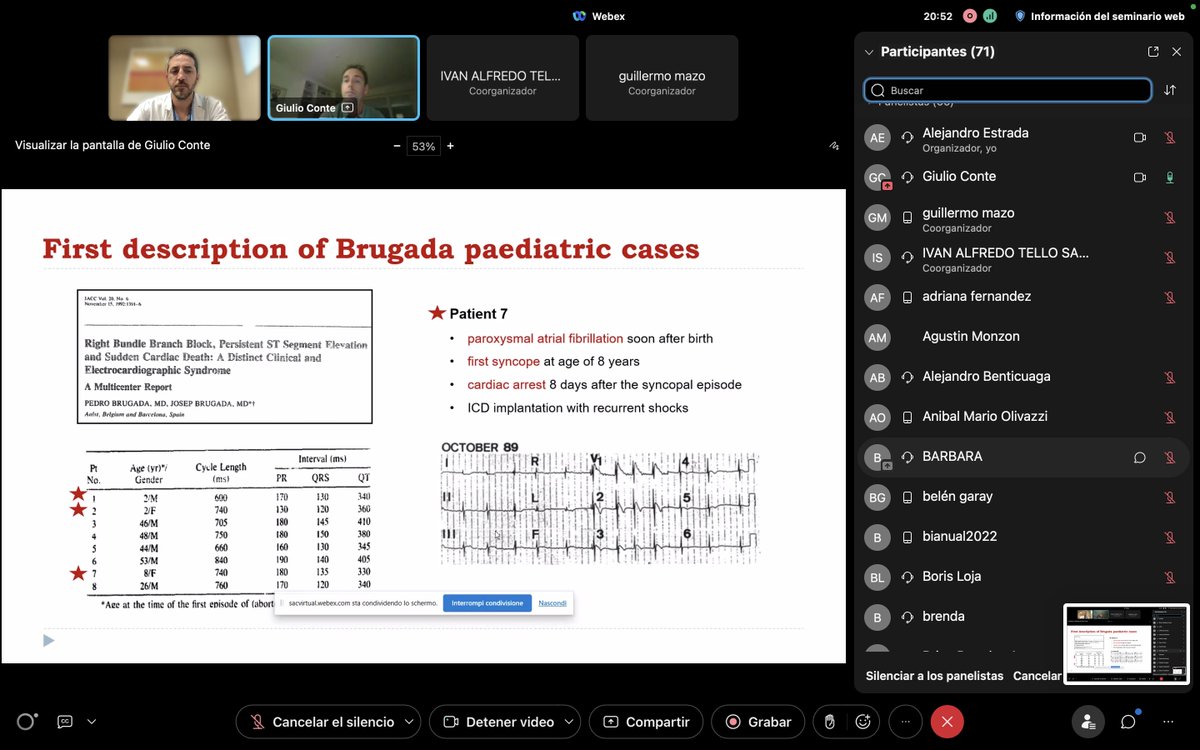The image size is (1200, 750).
Task: Toggle adriana fernandez's muted microphone icon
Action: [x=1170, y=297]
